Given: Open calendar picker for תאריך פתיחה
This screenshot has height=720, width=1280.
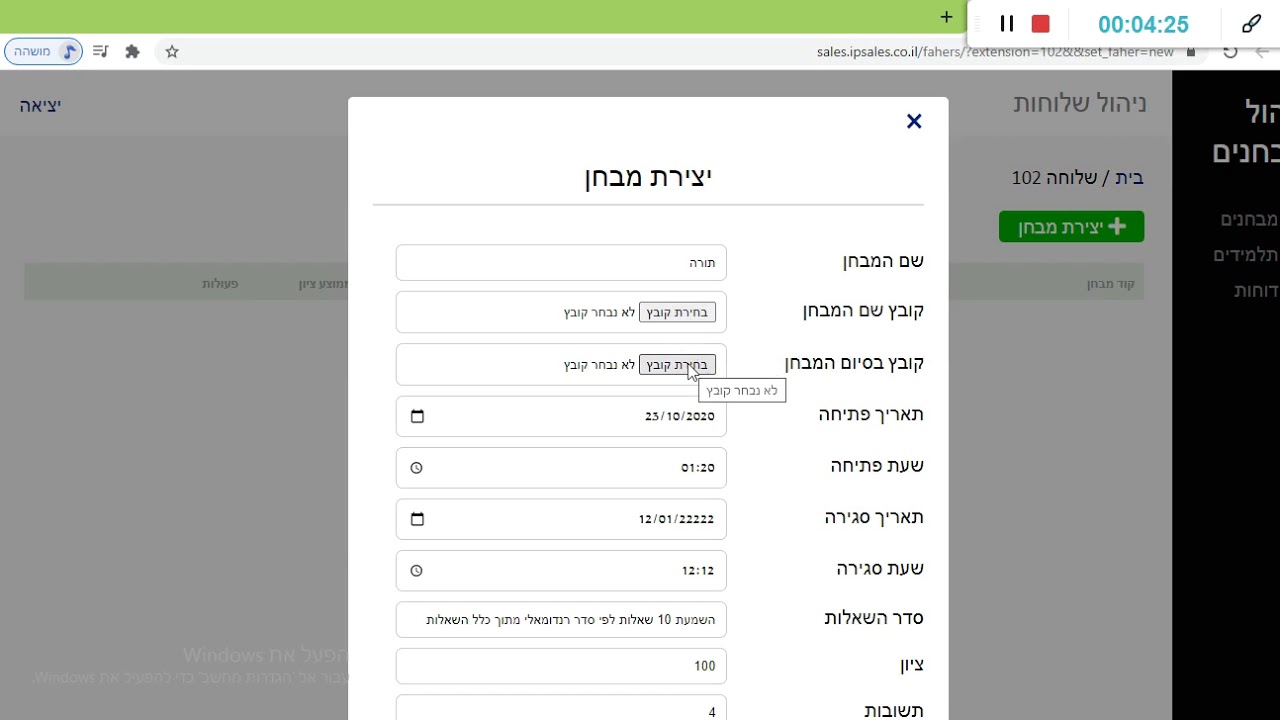Looking at the screenshot, I should (417, 416).
